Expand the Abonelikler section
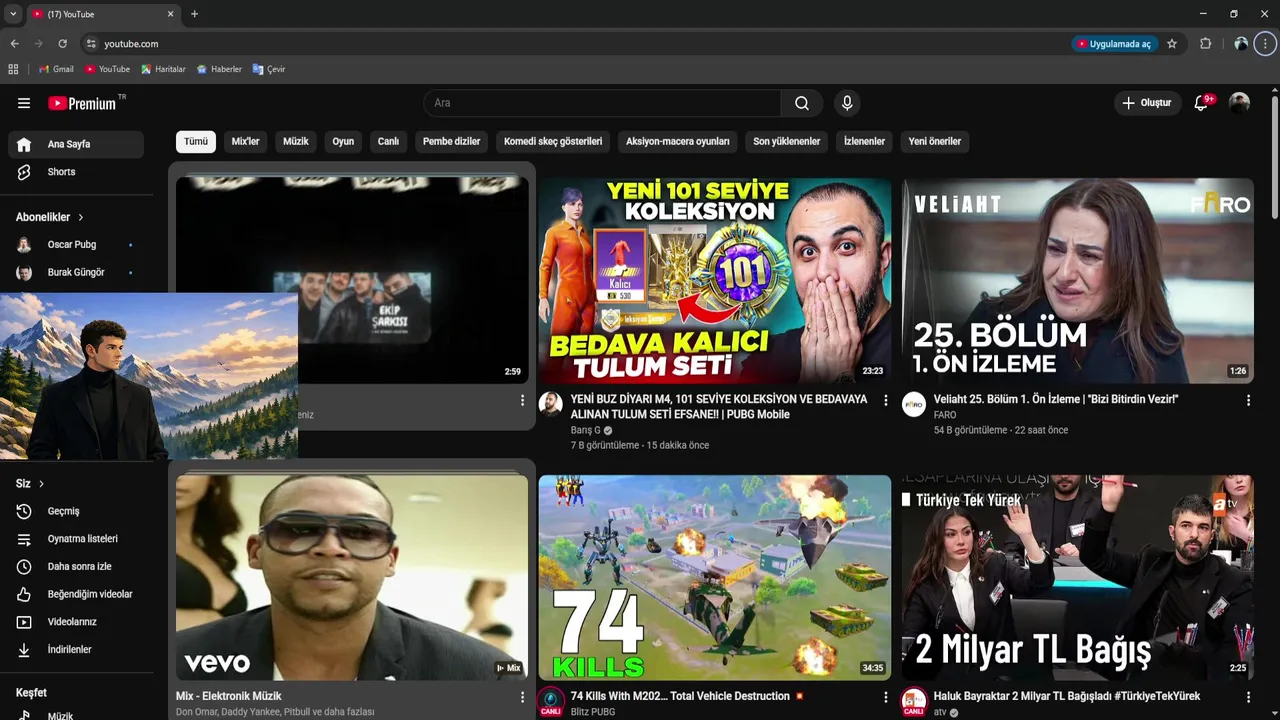The image size is (1280, 720). 50,217
